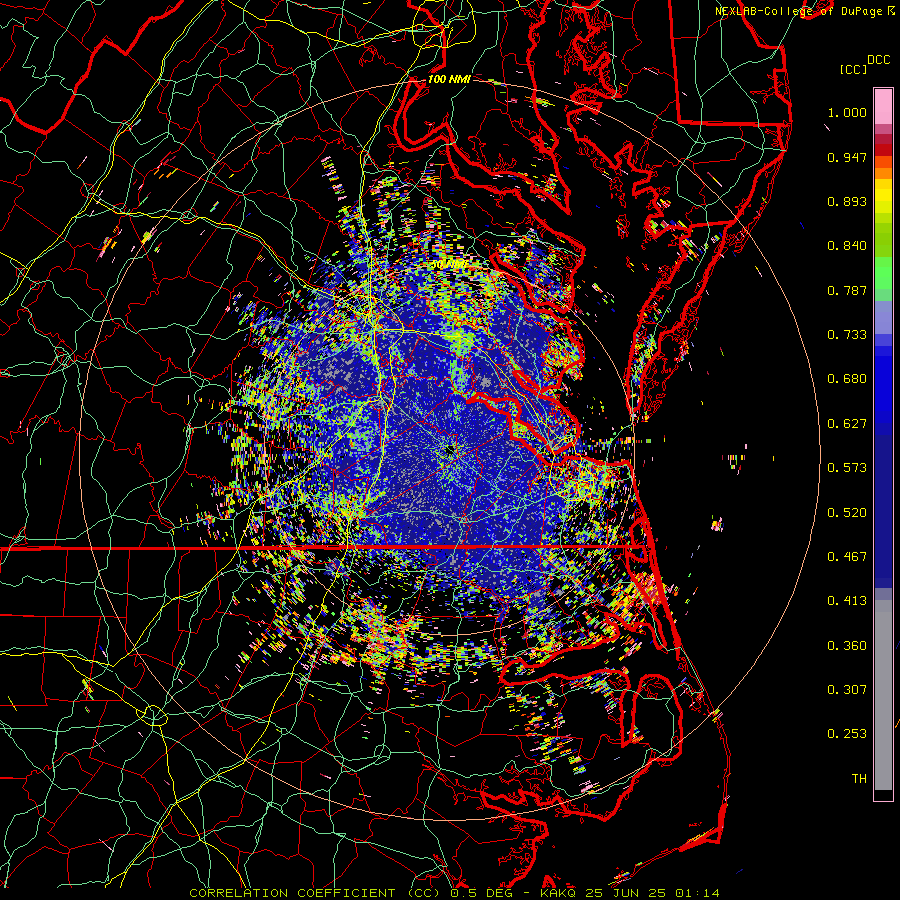Viewport: 900px width, 900px height.
Task: Click the 25 JUN 25 date text
Action: pyautogui.click(x=626, y=893)
